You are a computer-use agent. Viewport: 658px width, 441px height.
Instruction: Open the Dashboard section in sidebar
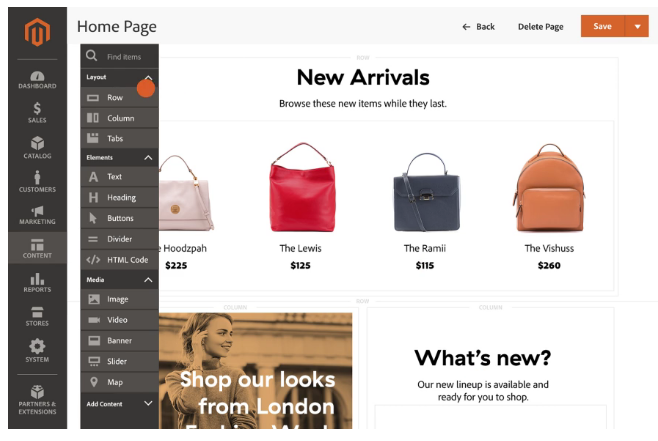click(37, 80)
